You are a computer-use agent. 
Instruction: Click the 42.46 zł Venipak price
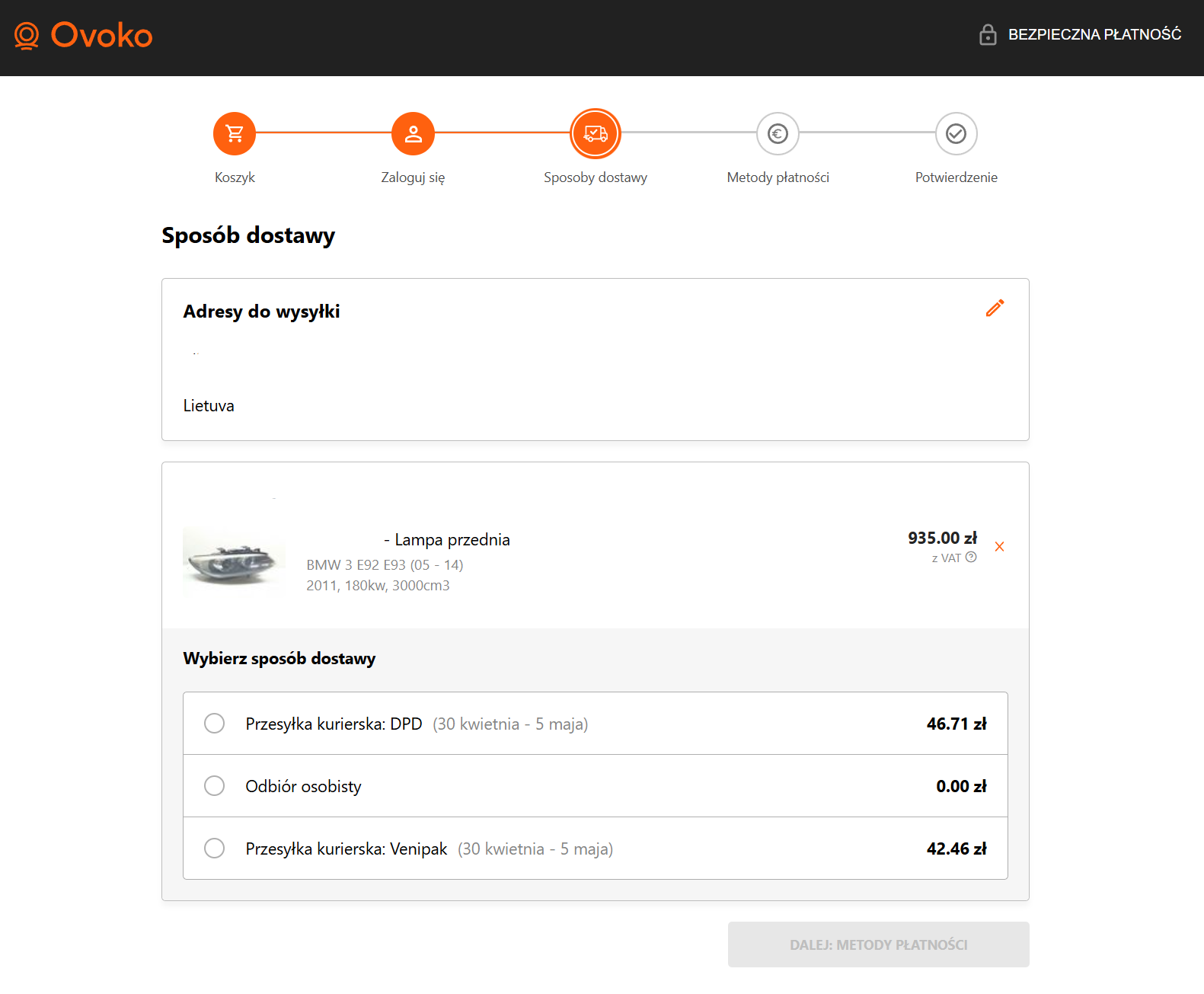click(956, 849)
